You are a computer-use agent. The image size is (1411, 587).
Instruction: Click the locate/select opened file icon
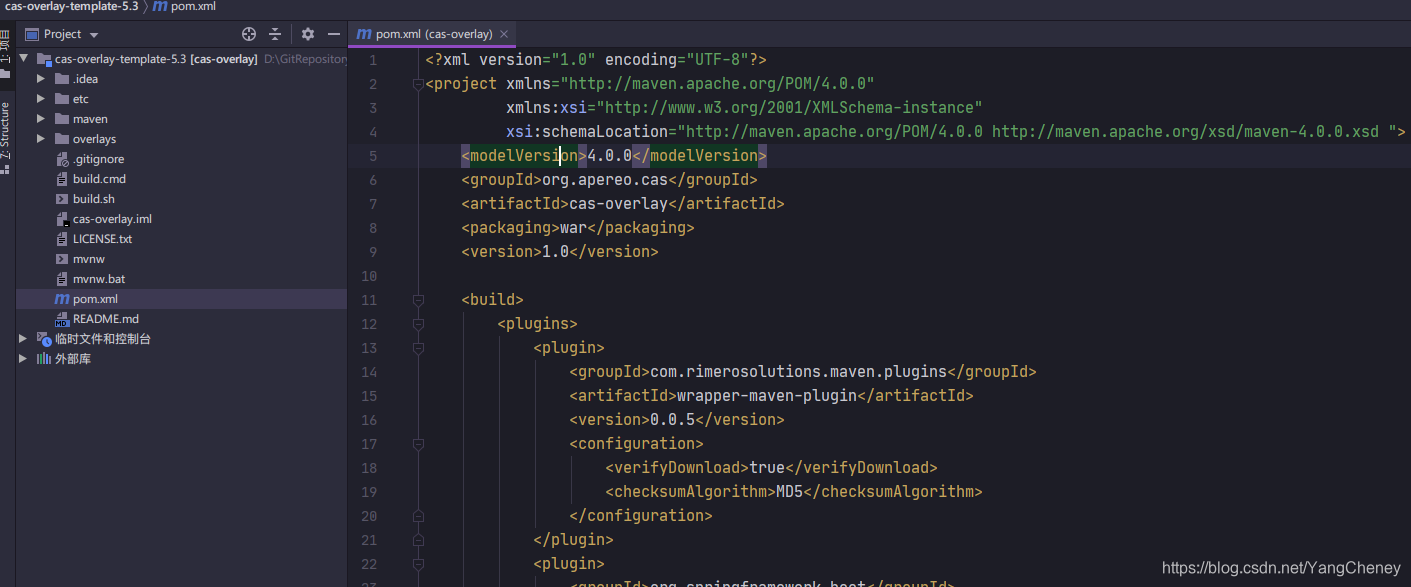[249, 34]
